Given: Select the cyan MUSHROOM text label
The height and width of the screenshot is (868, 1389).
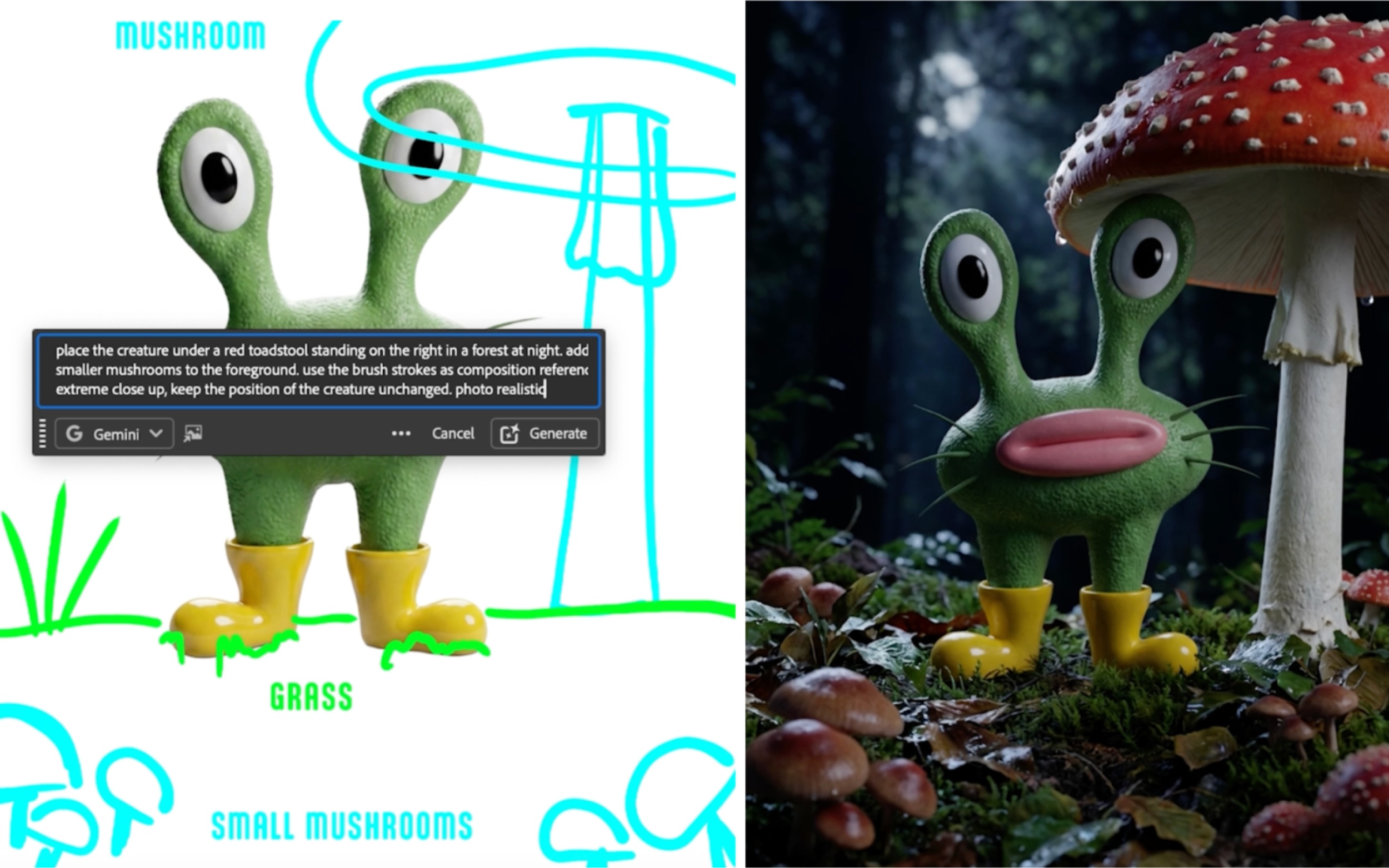Looking at the screenshot, I should (191, 36).
